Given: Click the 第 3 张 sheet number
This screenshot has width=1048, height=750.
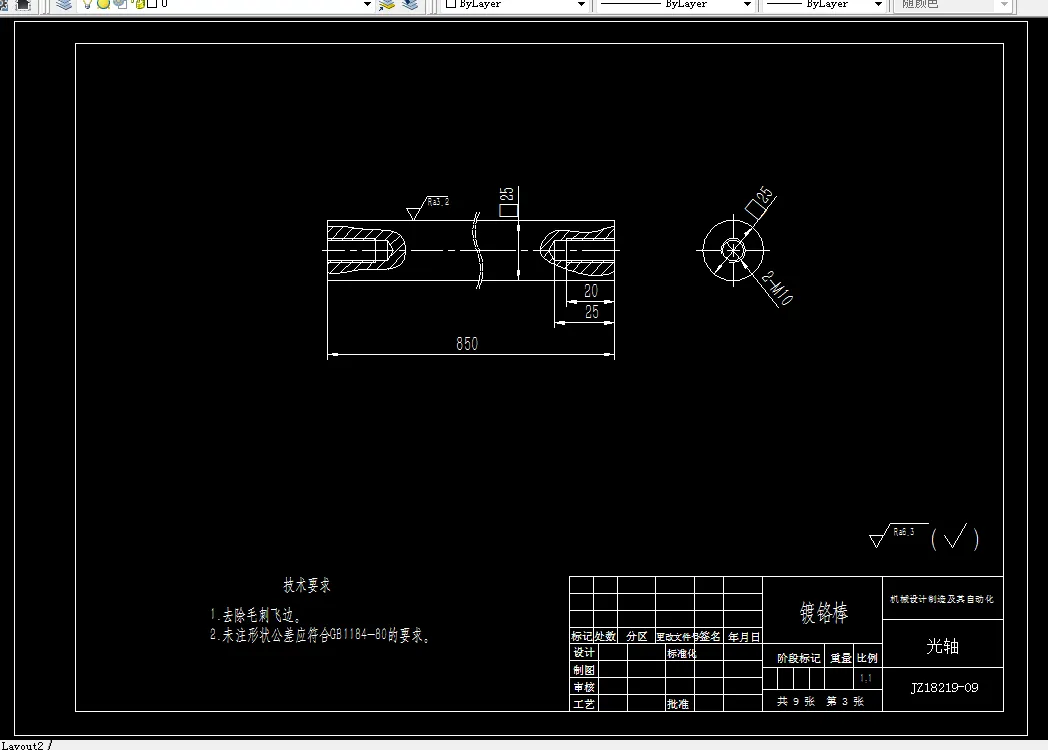Looking at the screenshot, I should (x=845, y=701).
